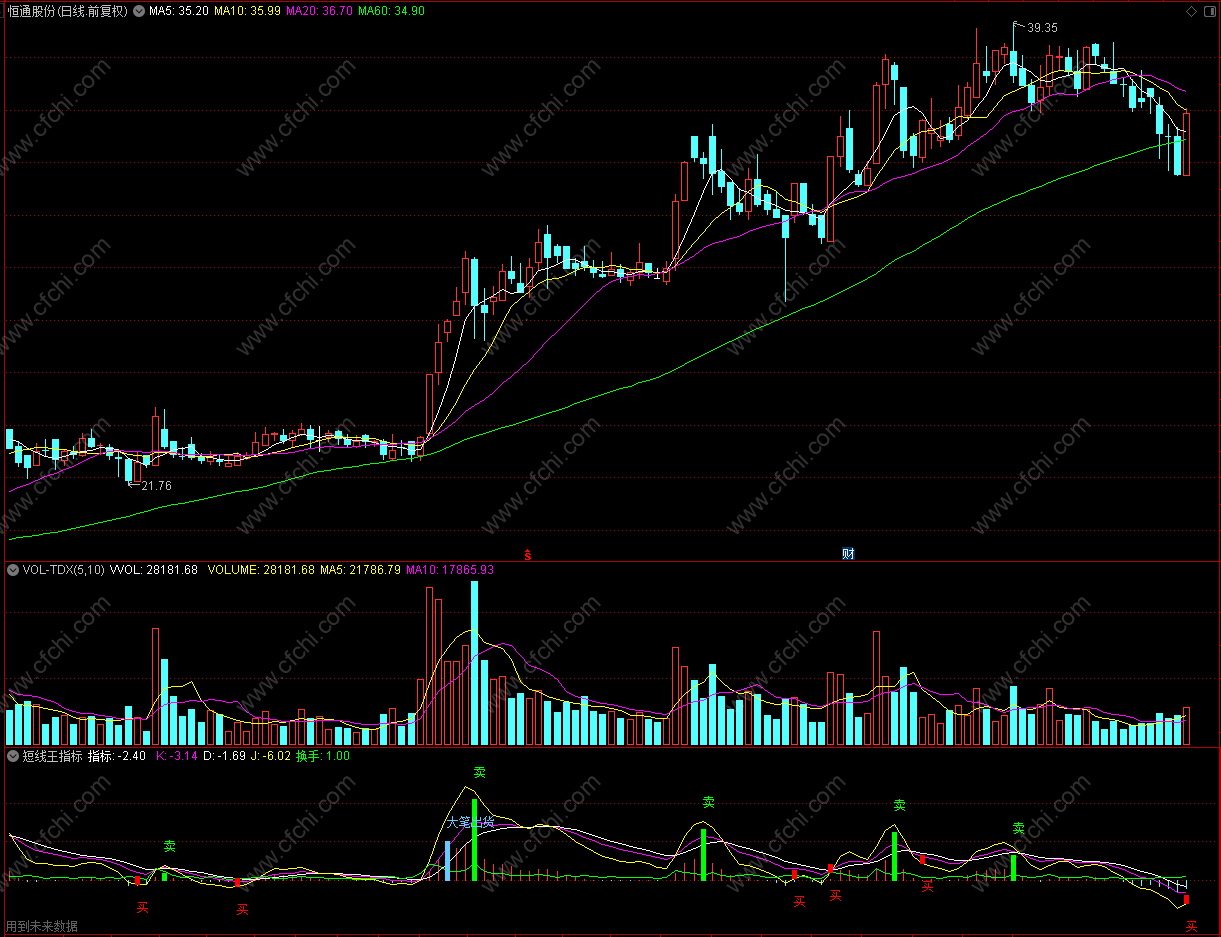Click the 大笔出货 signal label
This screenshot has width=1221, height=937.
click(x=470, y=822)
